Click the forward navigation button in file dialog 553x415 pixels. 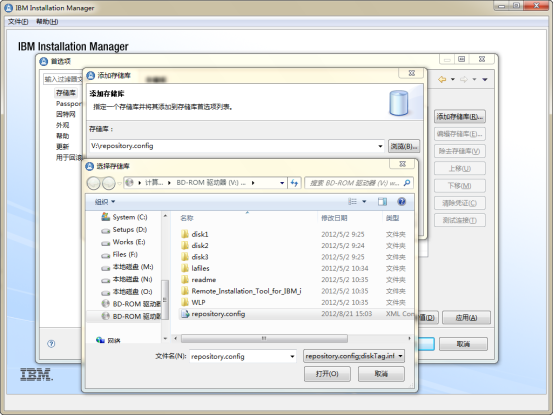click(x=108, y=183)
